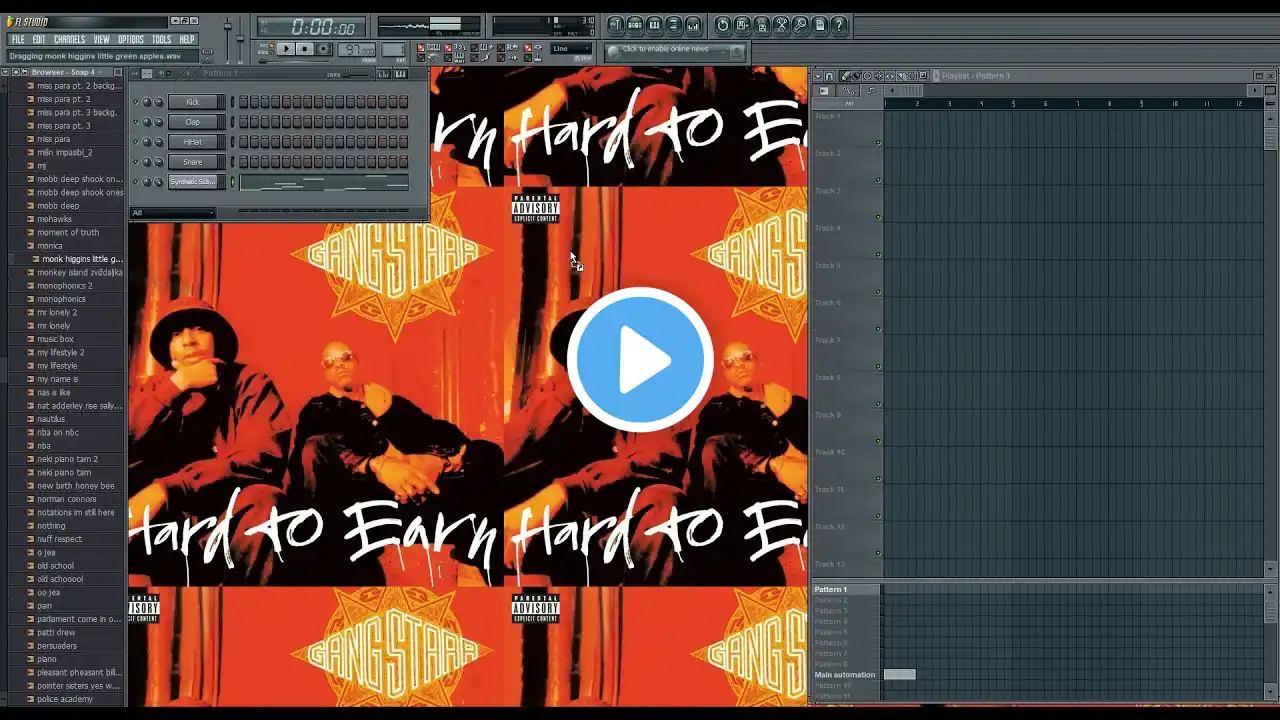This screenshot has width=1280, height=720.
Task: Adjust the swing slider in step sequencer
Action: coord(355,74)
